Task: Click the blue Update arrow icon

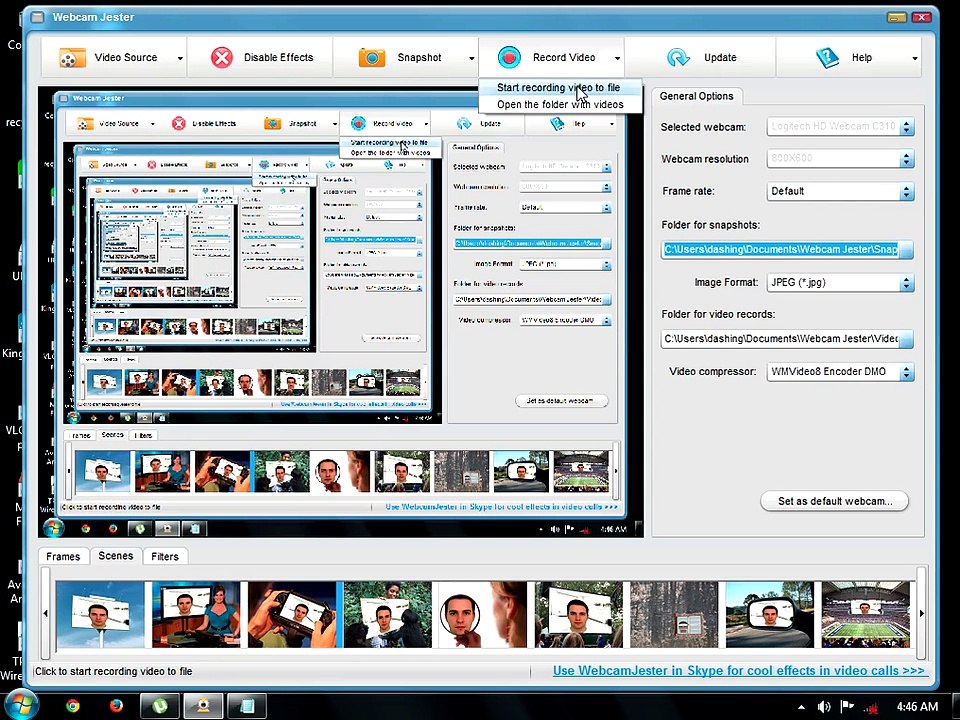Action: [678, 58]
